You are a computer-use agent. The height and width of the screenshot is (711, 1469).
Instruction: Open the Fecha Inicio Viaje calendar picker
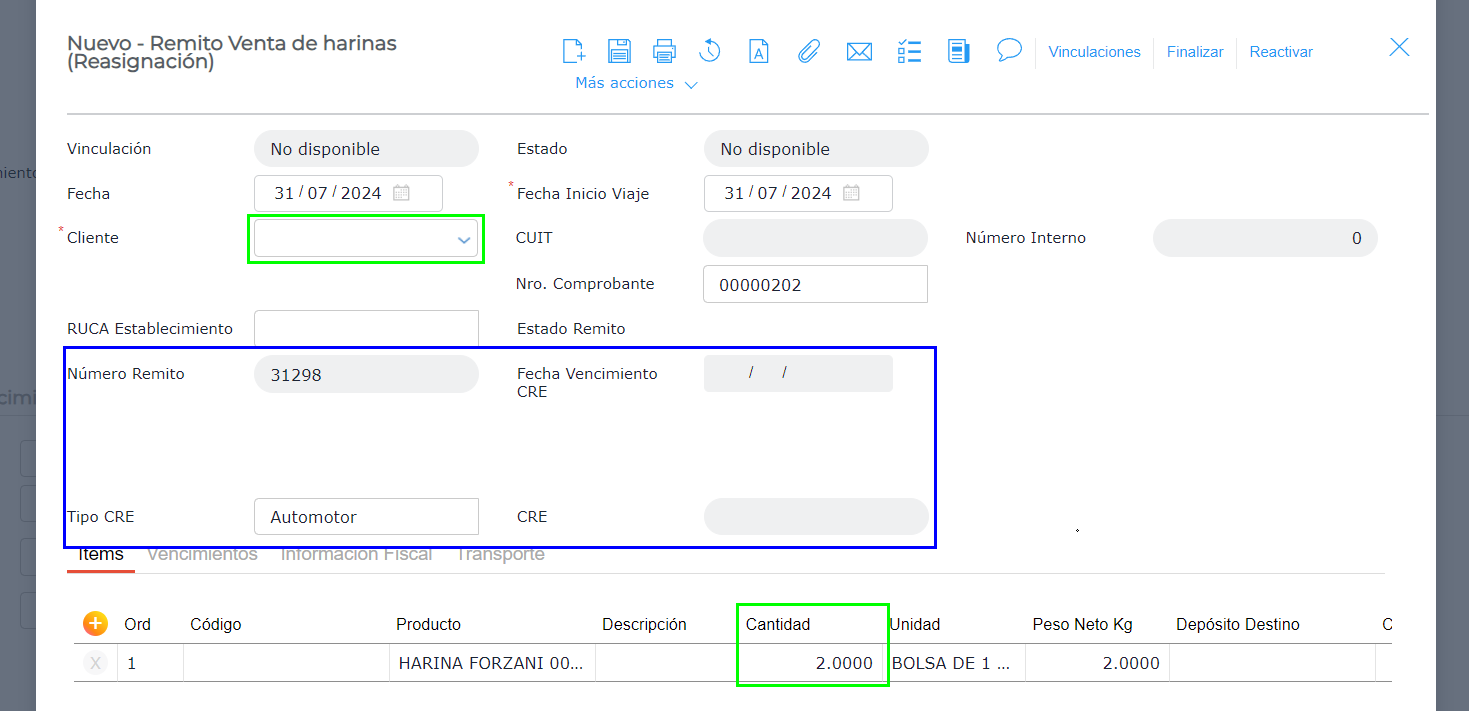tap(851, 193)
